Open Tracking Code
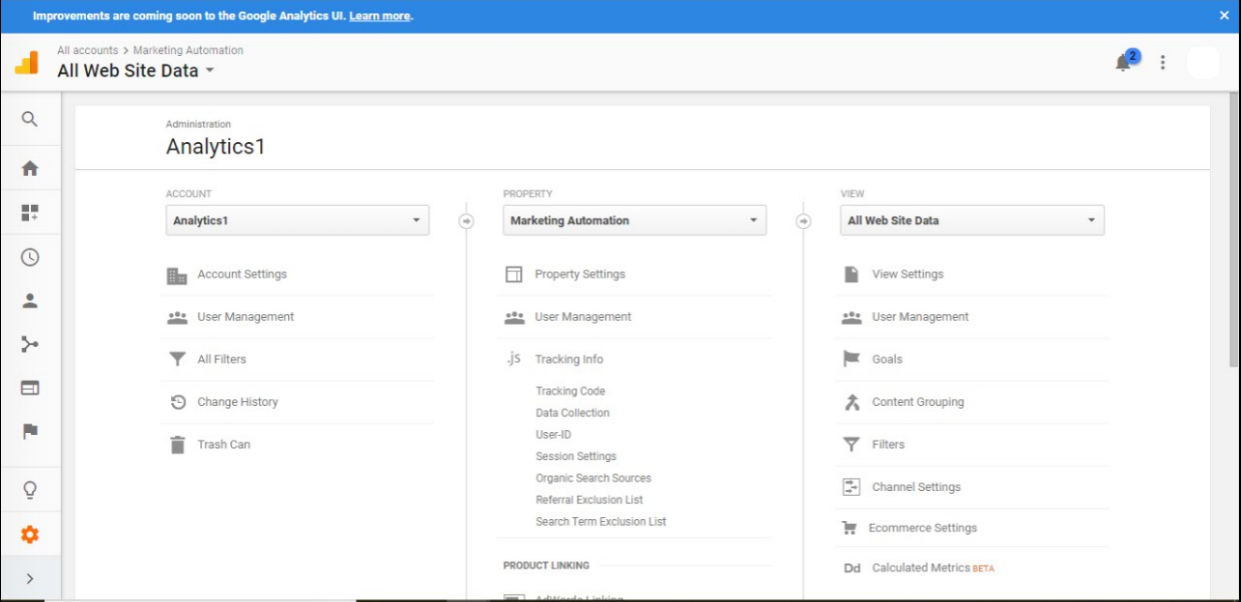Viewport: 1241px width, 602px height. pyautogui.click(x=570, y=391)
